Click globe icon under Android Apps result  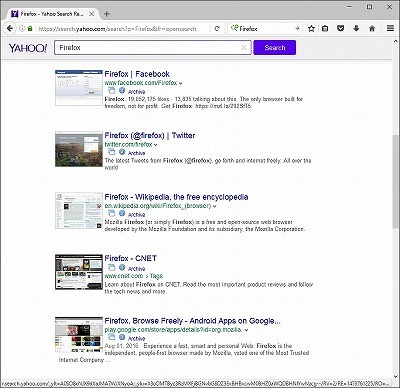click(122, 337)
